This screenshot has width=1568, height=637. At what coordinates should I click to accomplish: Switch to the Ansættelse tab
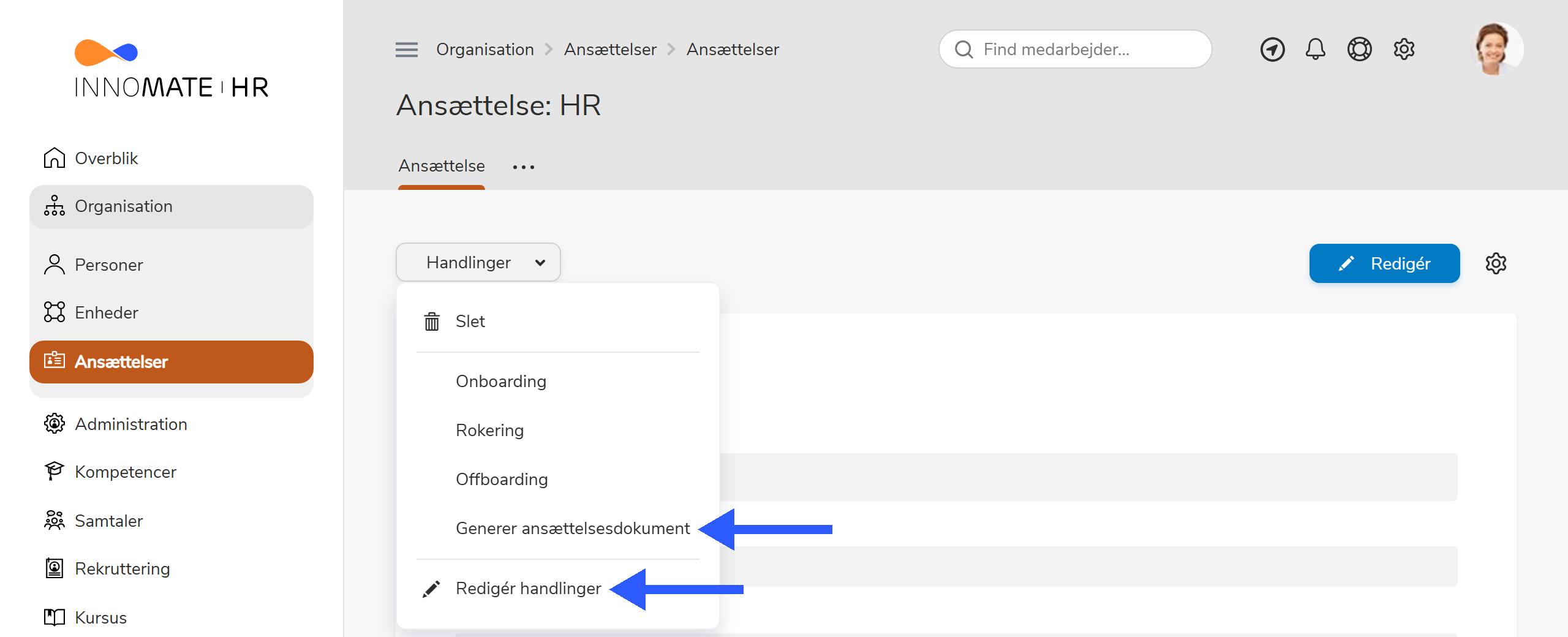442,166
